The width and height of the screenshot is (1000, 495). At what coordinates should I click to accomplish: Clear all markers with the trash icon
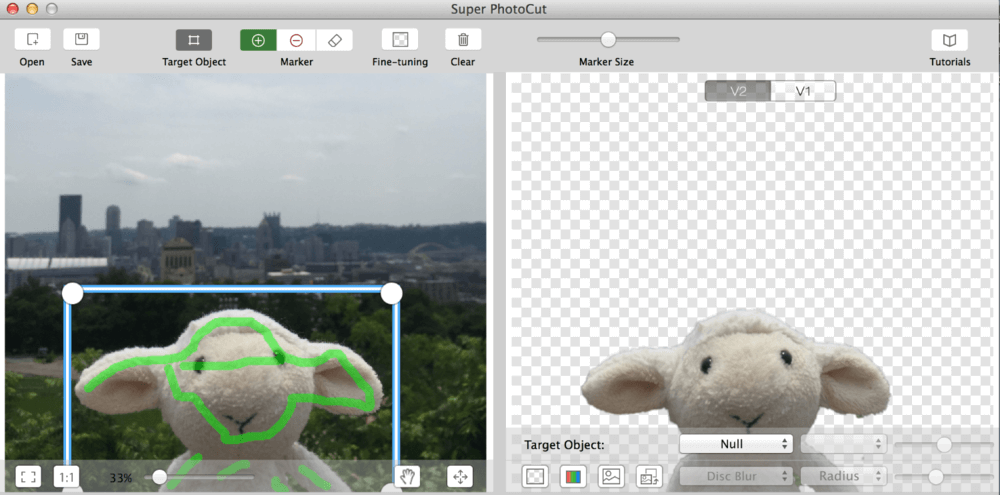(463, 40)
